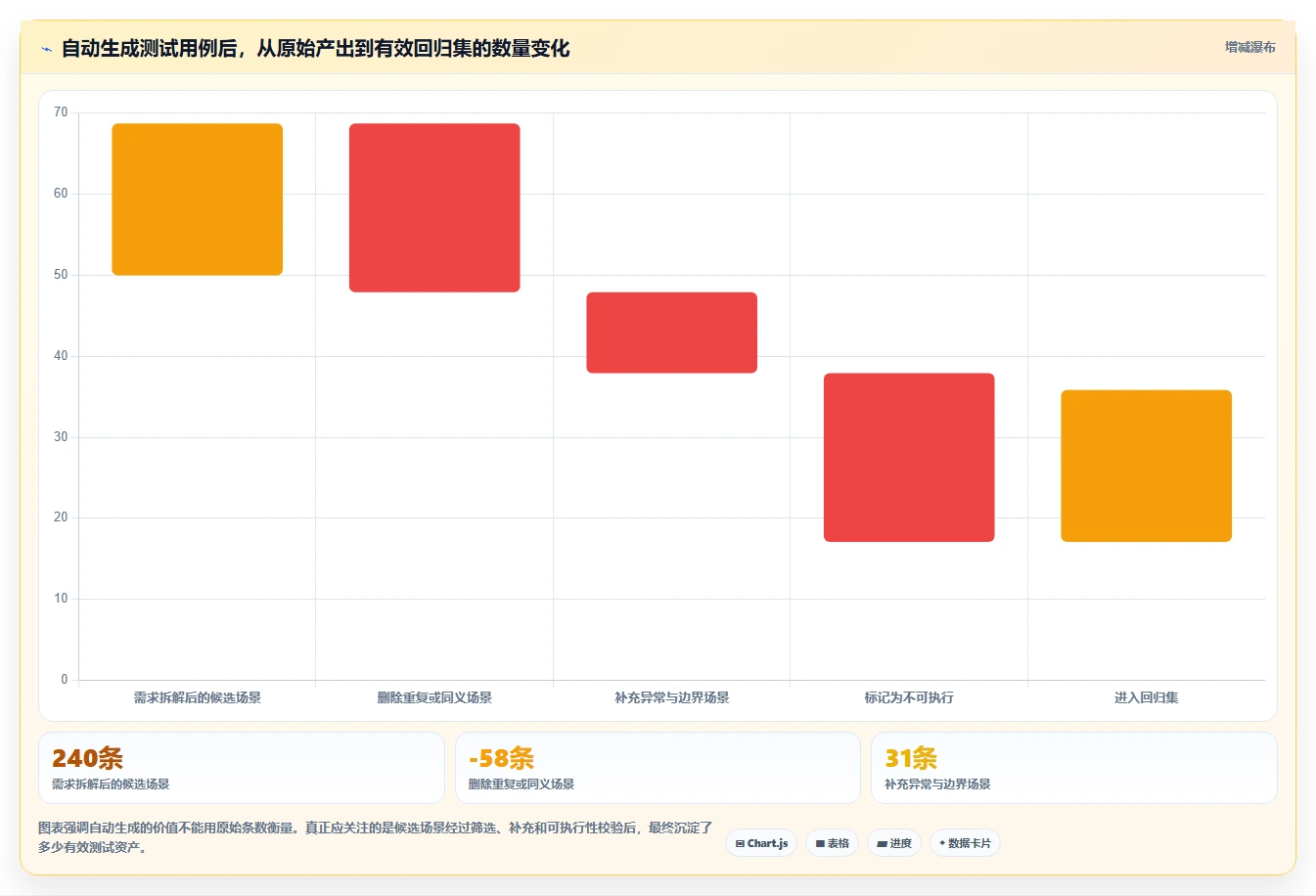Click the Chart.js chip
Viewport: 1316px width, 896px height.
(761, 843)
